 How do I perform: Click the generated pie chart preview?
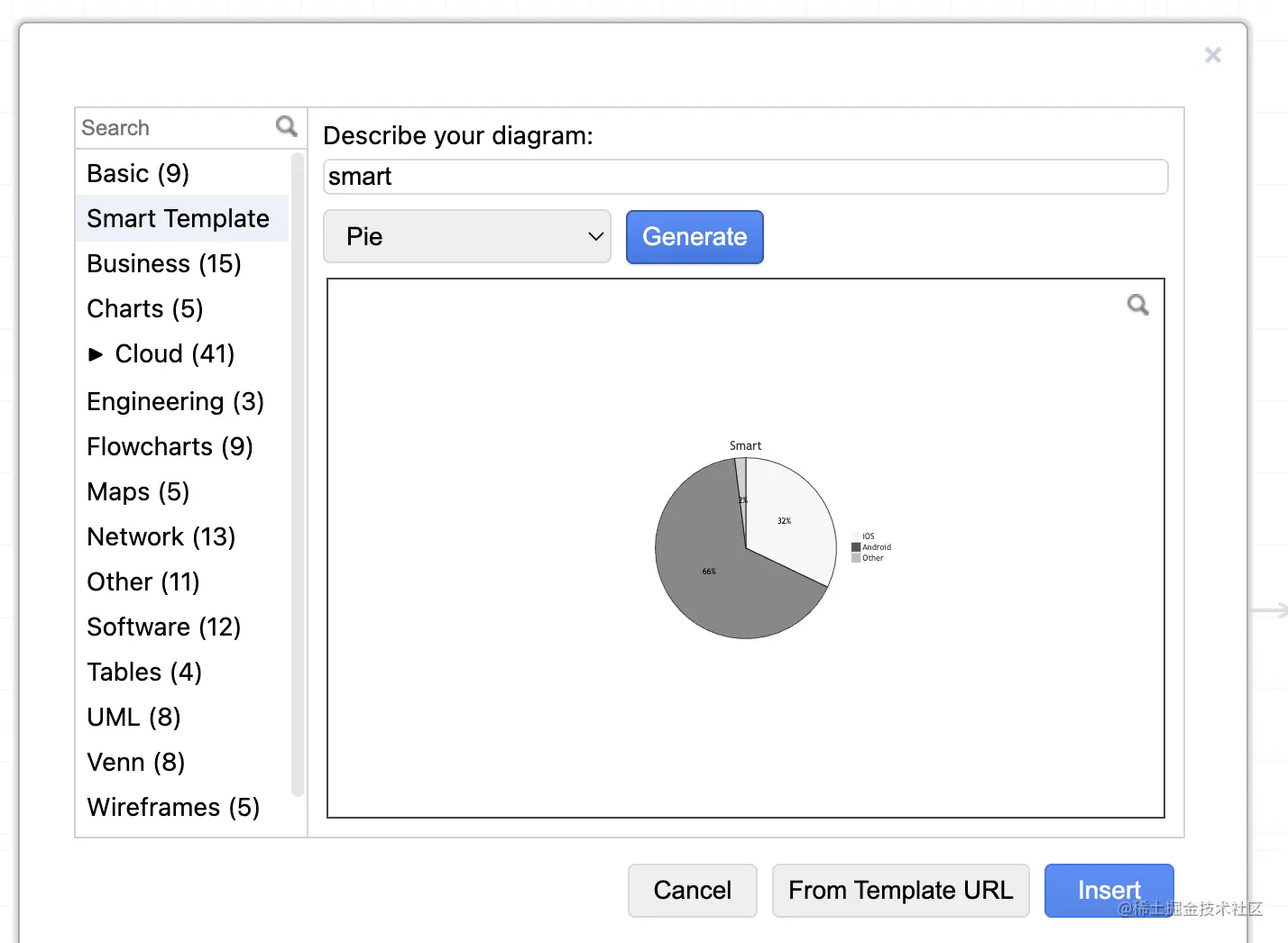pyautogui.click(x=746, y=547)
